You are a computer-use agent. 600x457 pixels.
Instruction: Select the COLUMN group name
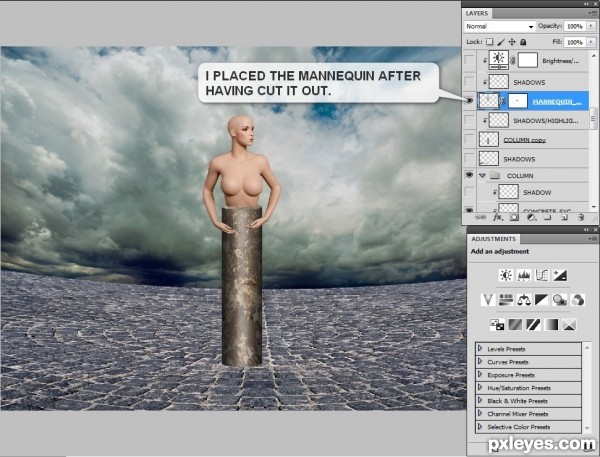click(x=520, y=176)
